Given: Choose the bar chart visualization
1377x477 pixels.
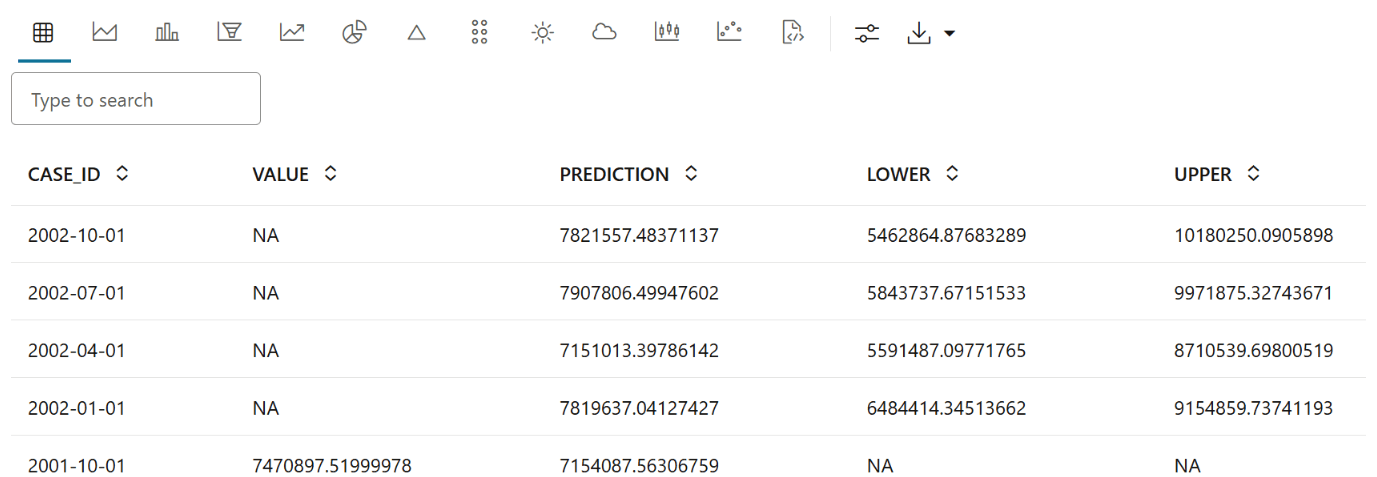Looking at the screenshot, I should point(167,33).
